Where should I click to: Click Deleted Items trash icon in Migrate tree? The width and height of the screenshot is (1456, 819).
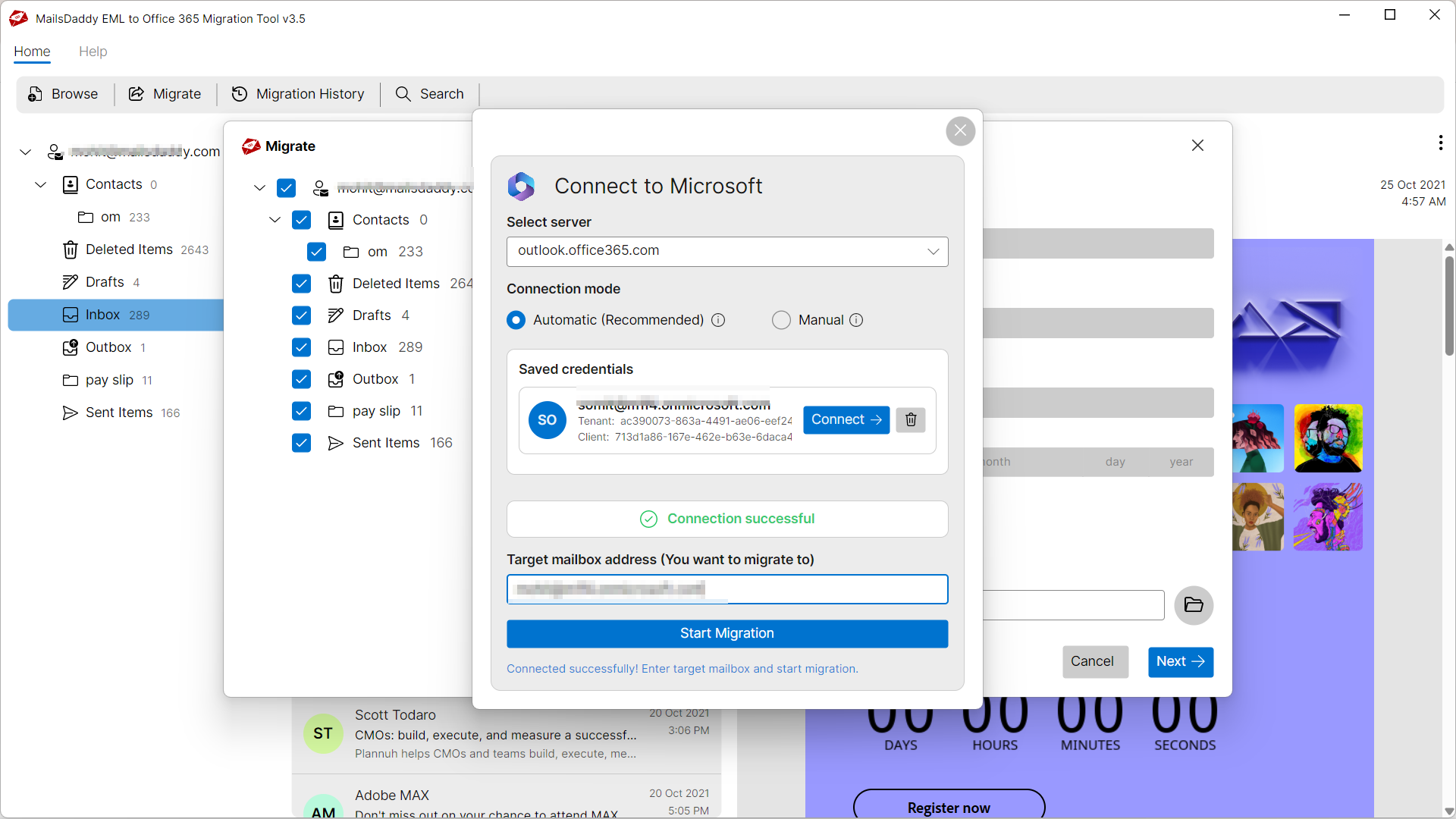point(335,284)
